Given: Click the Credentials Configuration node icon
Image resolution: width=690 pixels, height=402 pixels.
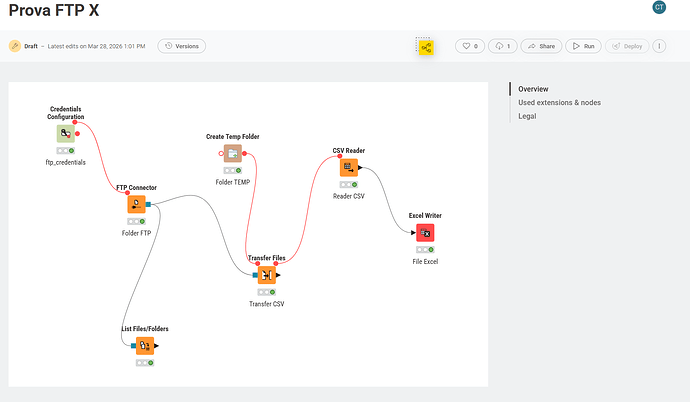Looking at the screenshot, I should (65, 133).
